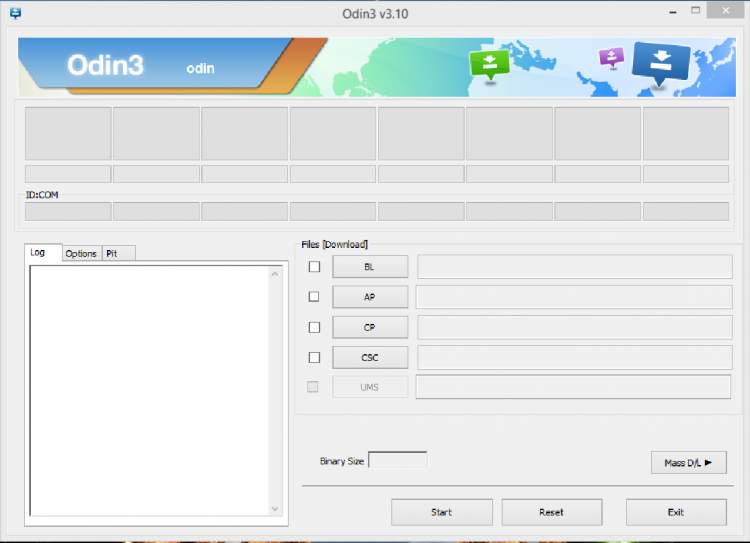Click the AP file path field

pos(574,297)
